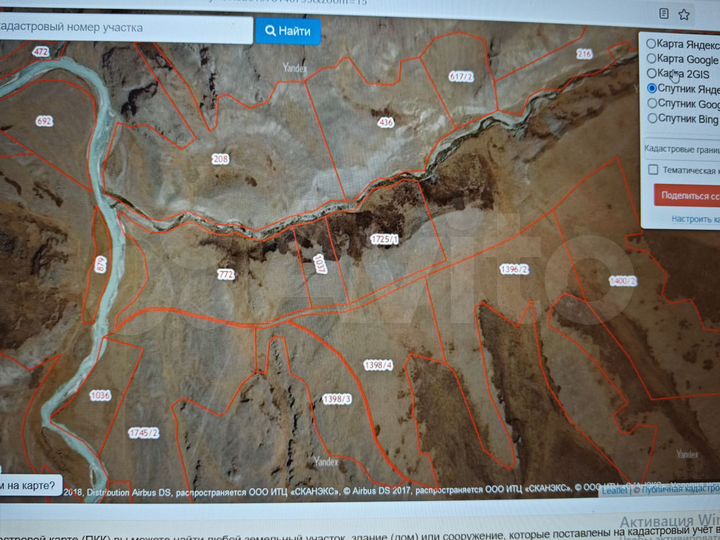This screenshot has width=720, height=540.
Task: Focus the cadastral number search field
Action: pyautogui.click(x=125, y=29)
